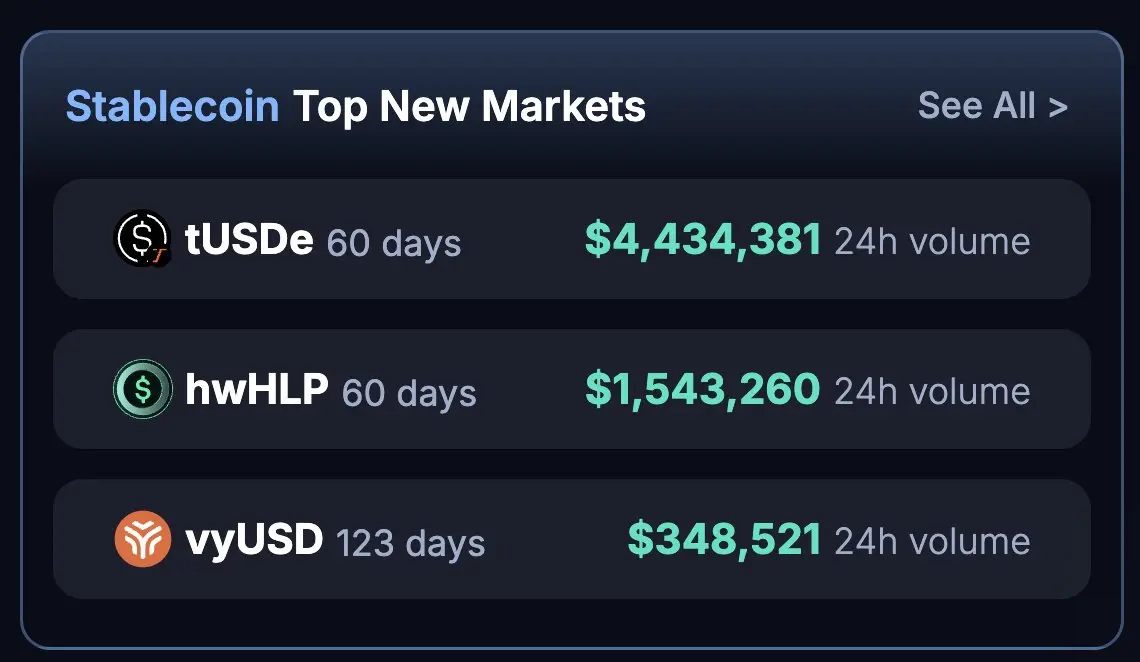
Task: Select the tUSDe market name
Action: click(249, 239)
